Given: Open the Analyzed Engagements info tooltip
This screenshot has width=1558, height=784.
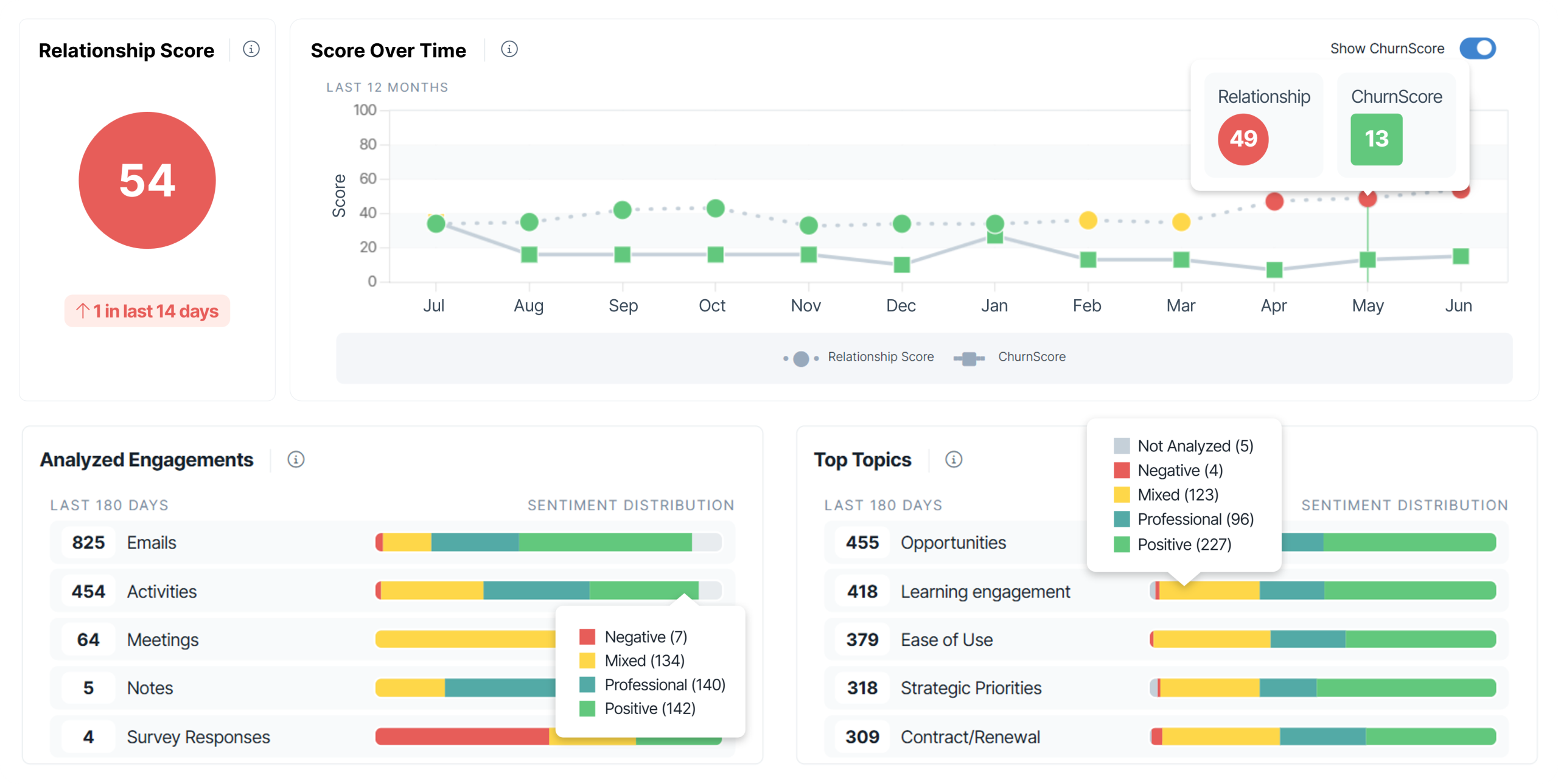Looking at the screenshot, I should 296,460.
